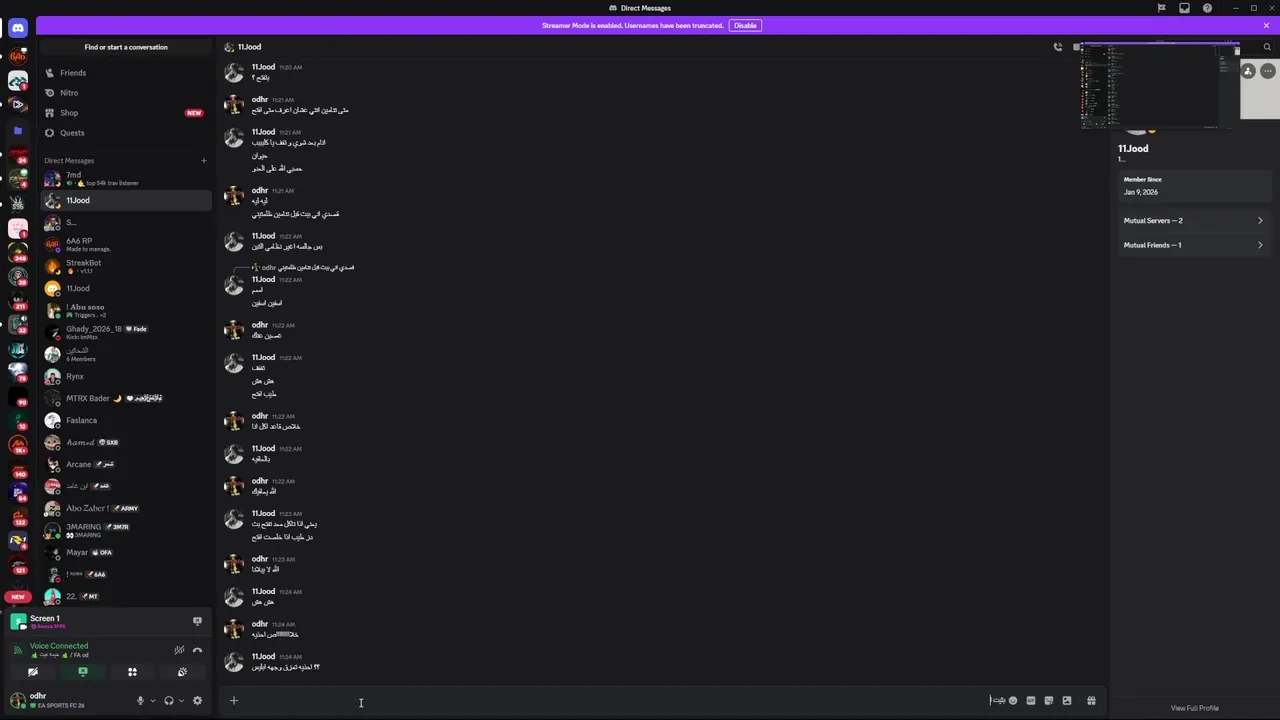
Task: Open profile more options ellipsis
Action: pyautogui.click(x=1268, y=71)
